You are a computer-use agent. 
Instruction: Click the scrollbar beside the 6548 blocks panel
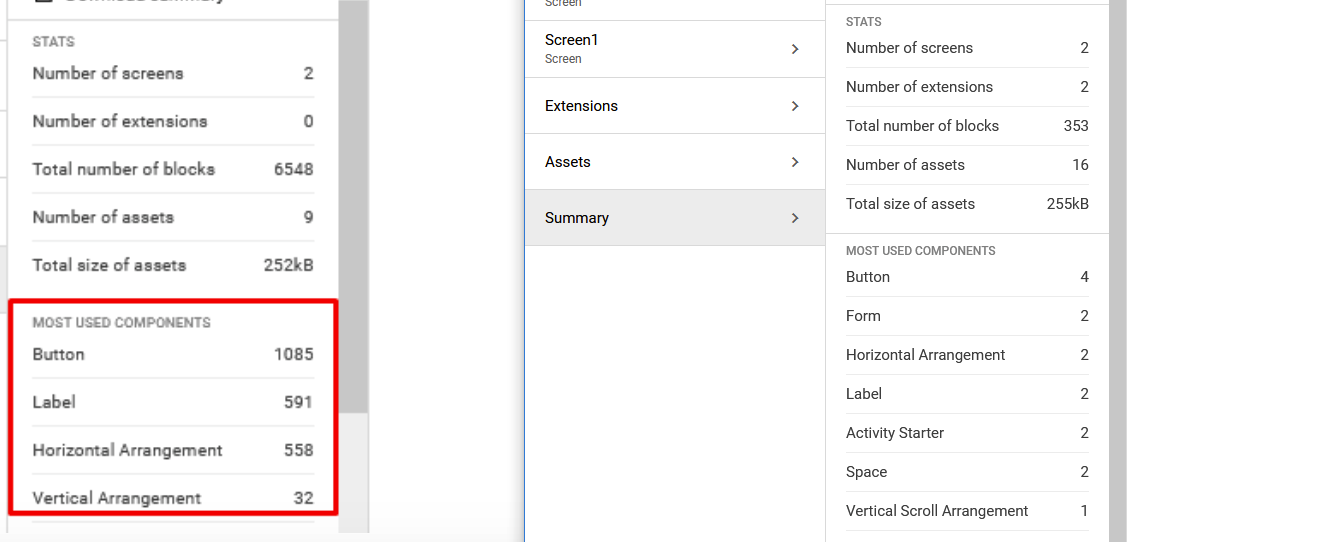tap(353, 200)
